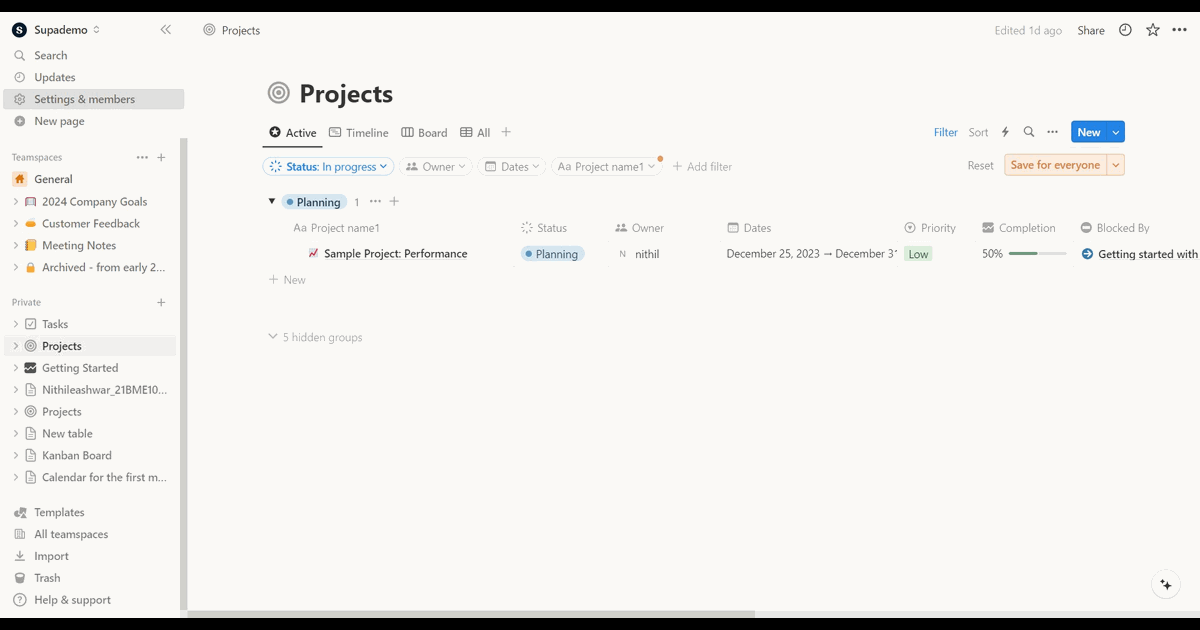The height and width of the screenshot is (630, 1200).
Task: Click the Low priority tag
Action: (x=918, y=254)
